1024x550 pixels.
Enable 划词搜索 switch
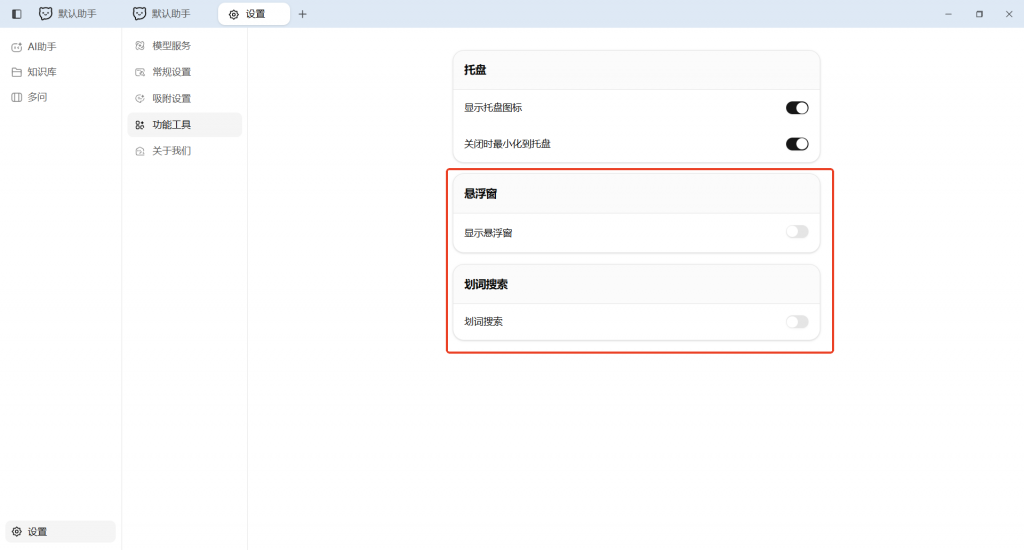coord(797,321)
